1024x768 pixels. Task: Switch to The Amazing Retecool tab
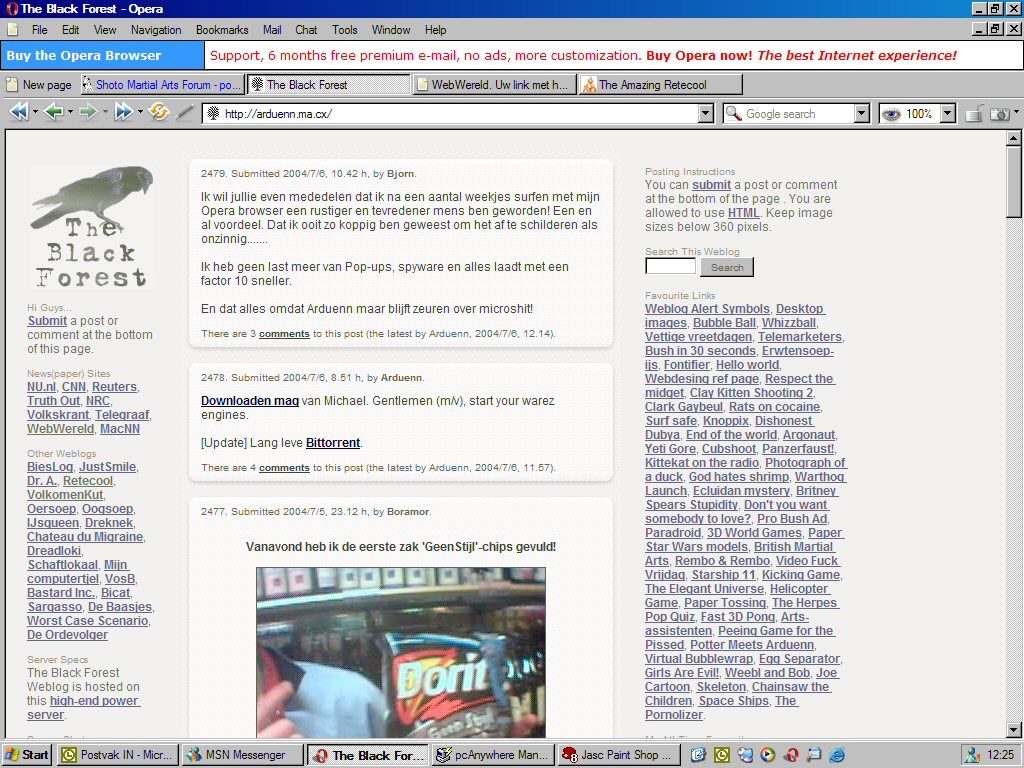pos(661,84)
